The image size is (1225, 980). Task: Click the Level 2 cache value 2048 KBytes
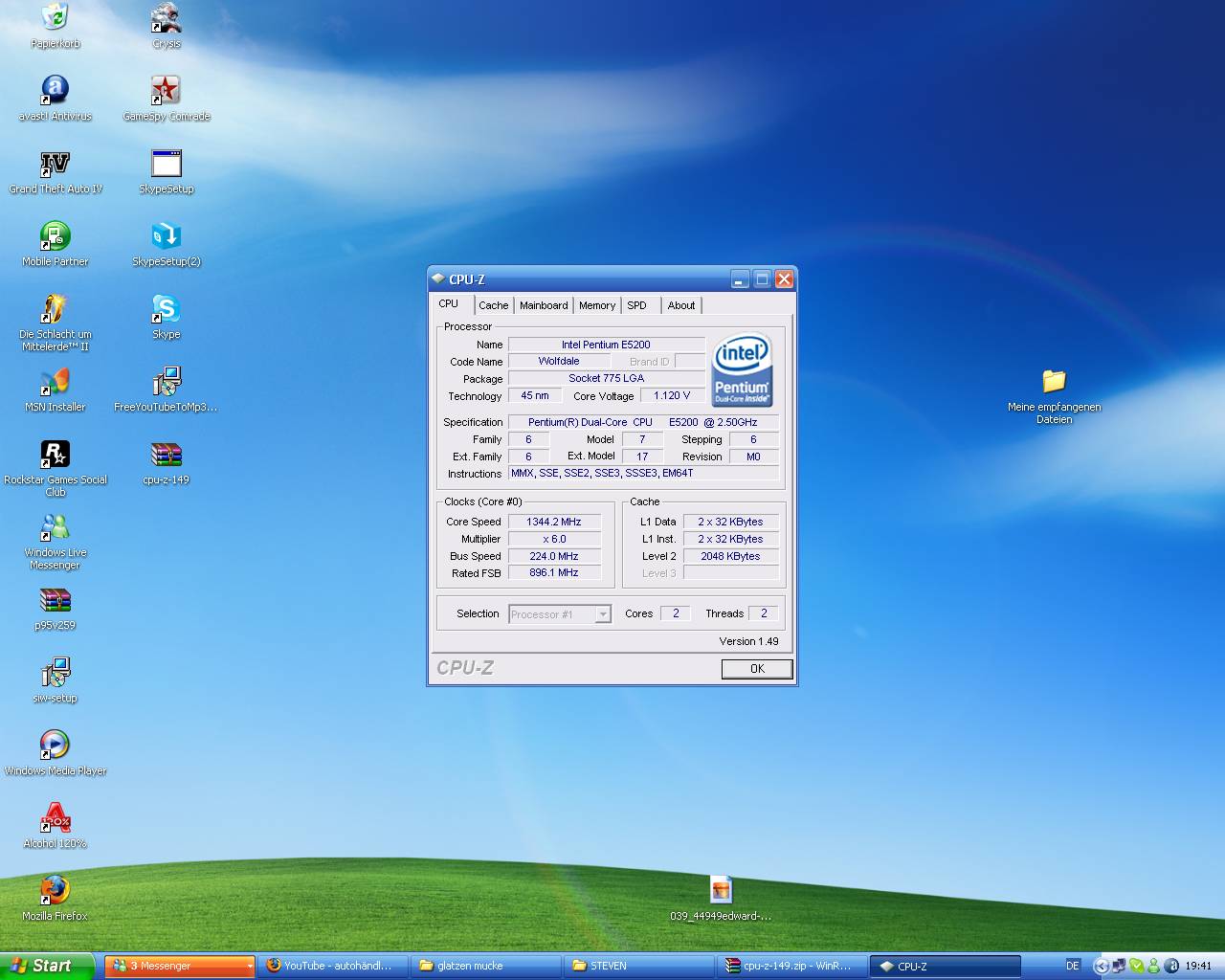click(x=730, y=556)
